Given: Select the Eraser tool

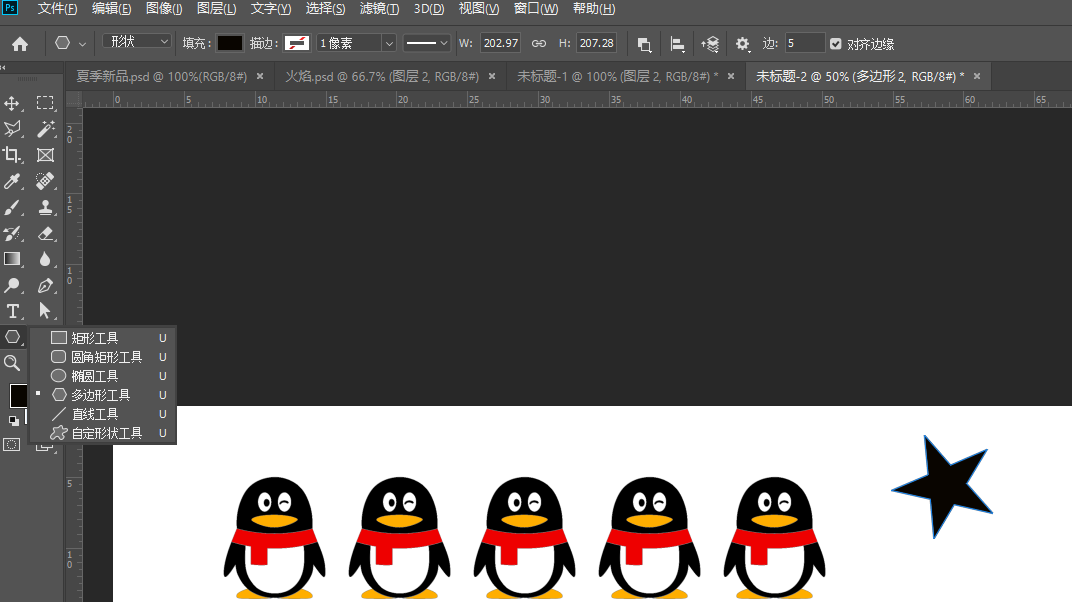Looking at the screenshot, I should tap(45, 233).
